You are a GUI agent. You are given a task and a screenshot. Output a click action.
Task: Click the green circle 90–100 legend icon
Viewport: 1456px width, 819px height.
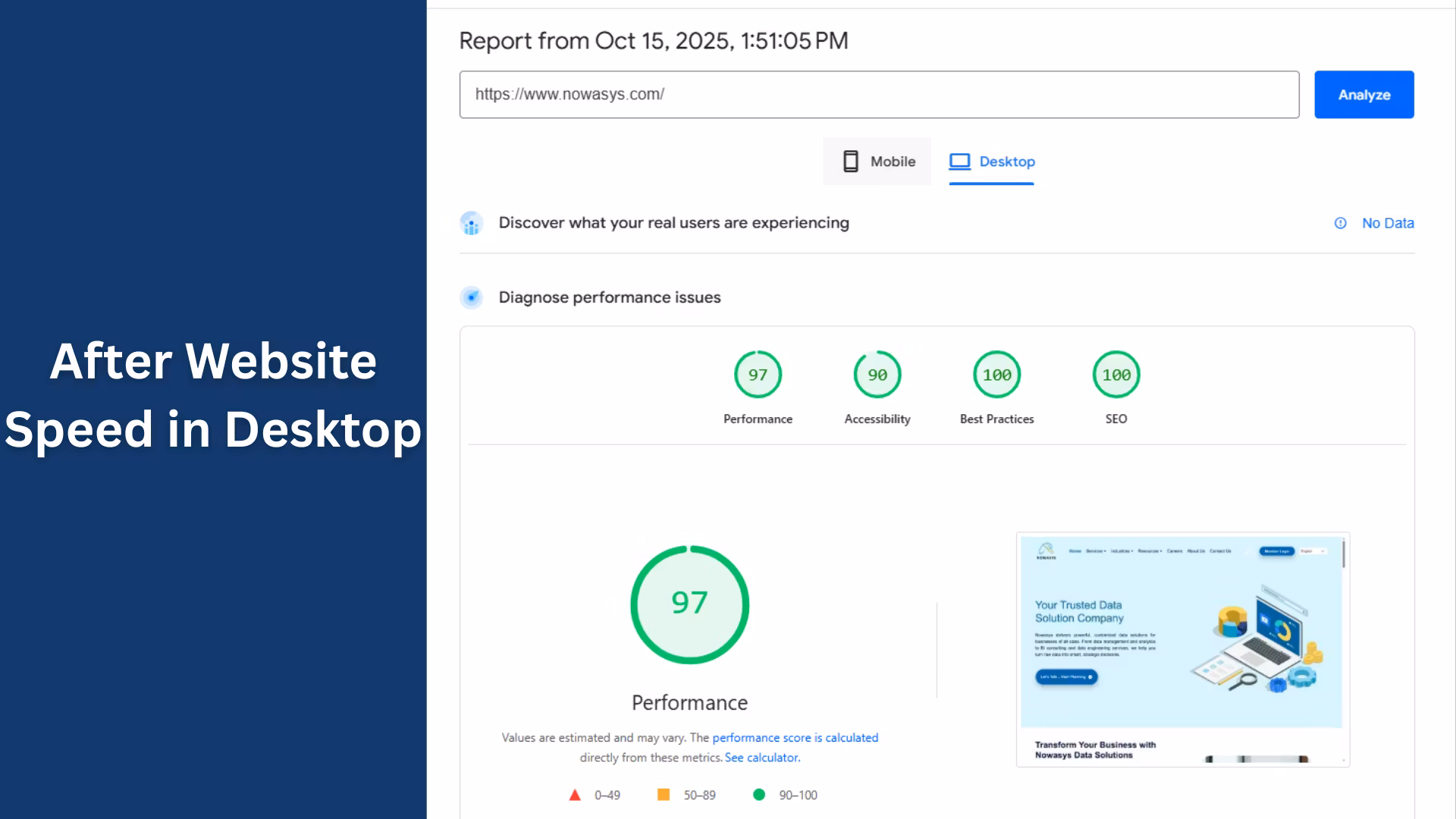click(758, 795)
